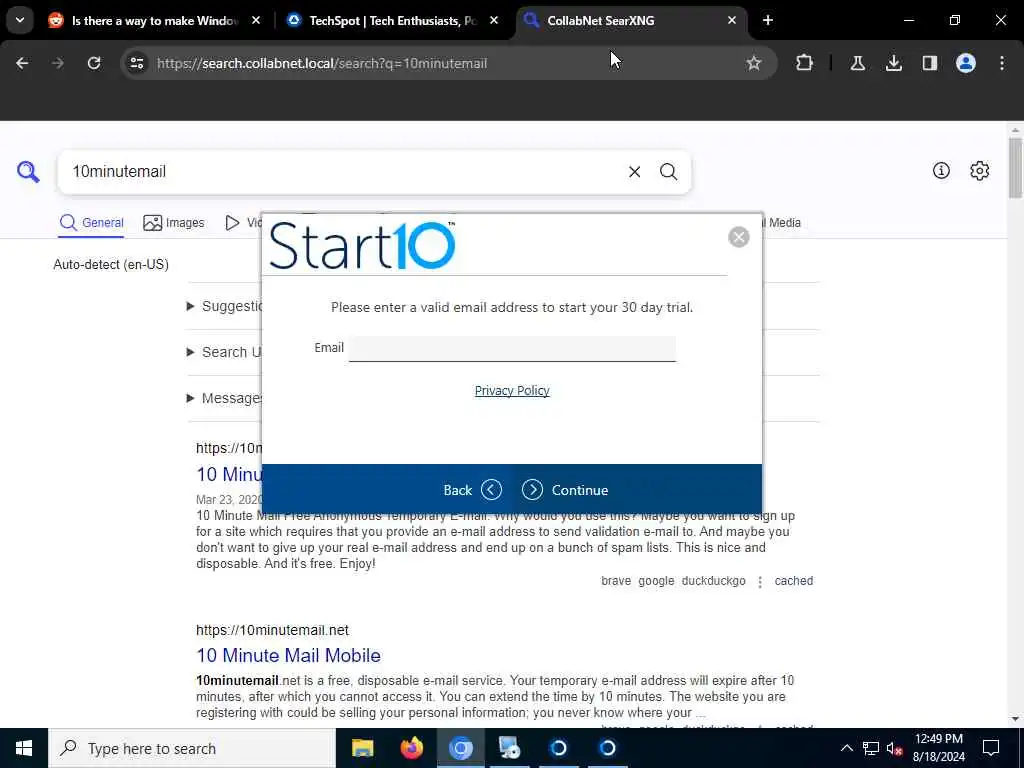1024x768 pixels.
Task: Expand the Messages section
Action: pos(225,398)
